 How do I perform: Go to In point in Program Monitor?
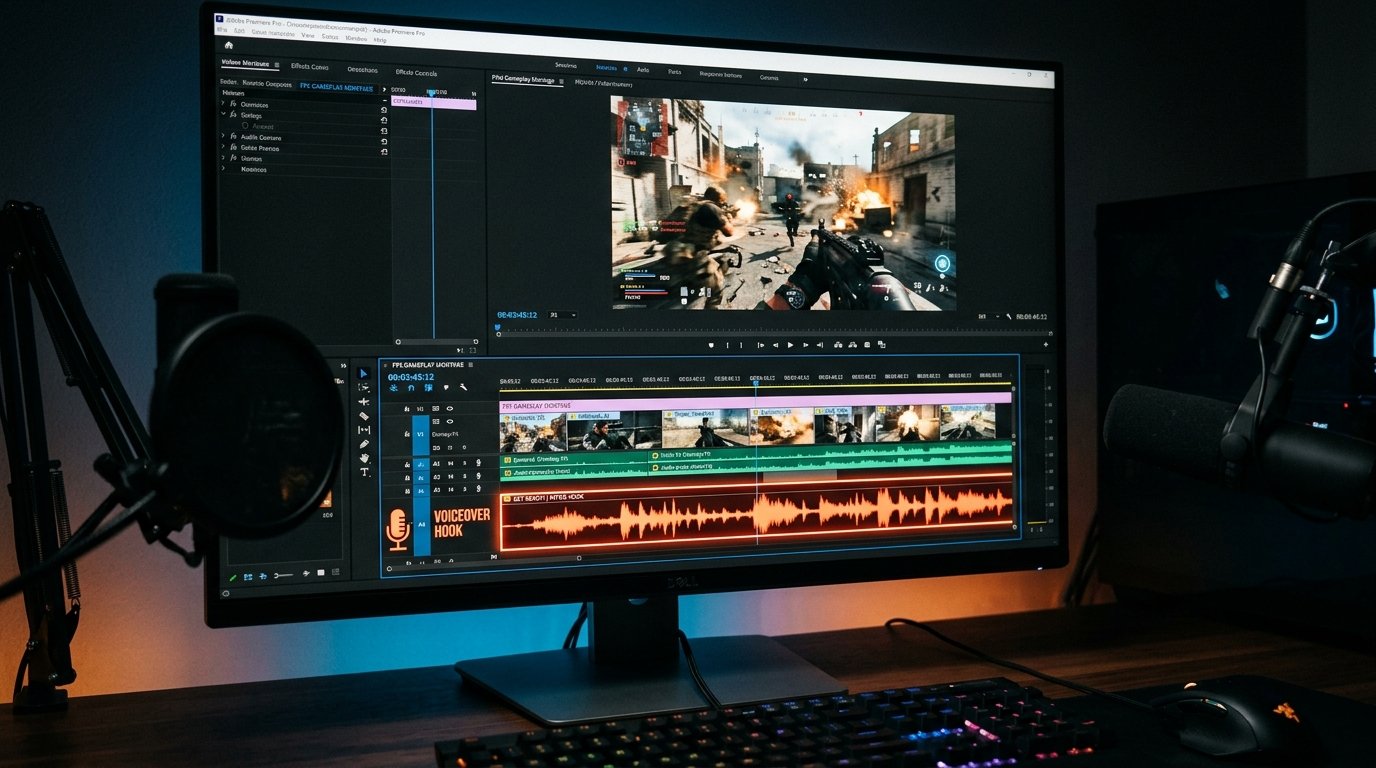(x=761, y=345)
